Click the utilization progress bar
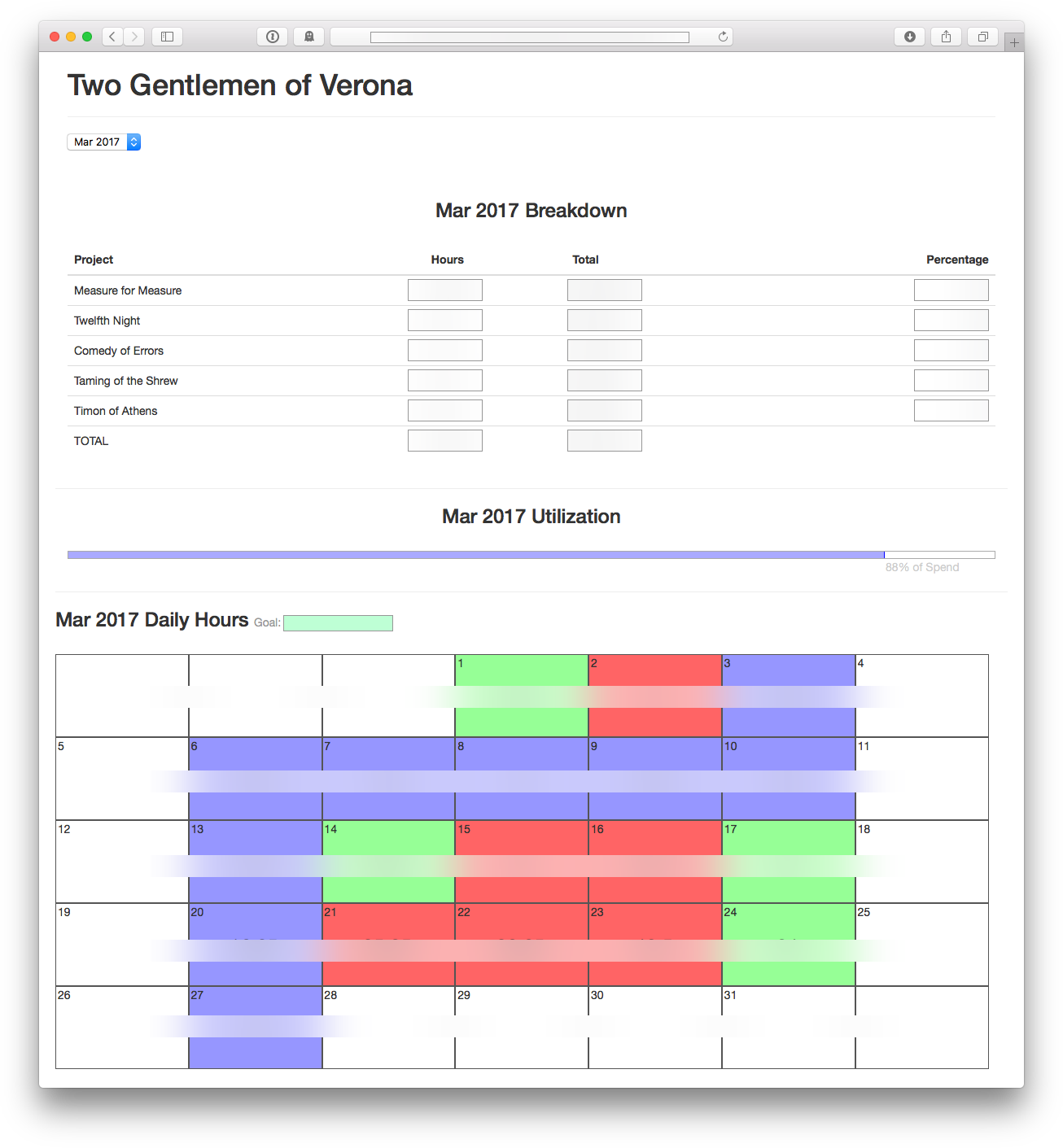This screenshot has height=1148, width=1063. coord(531,555)
